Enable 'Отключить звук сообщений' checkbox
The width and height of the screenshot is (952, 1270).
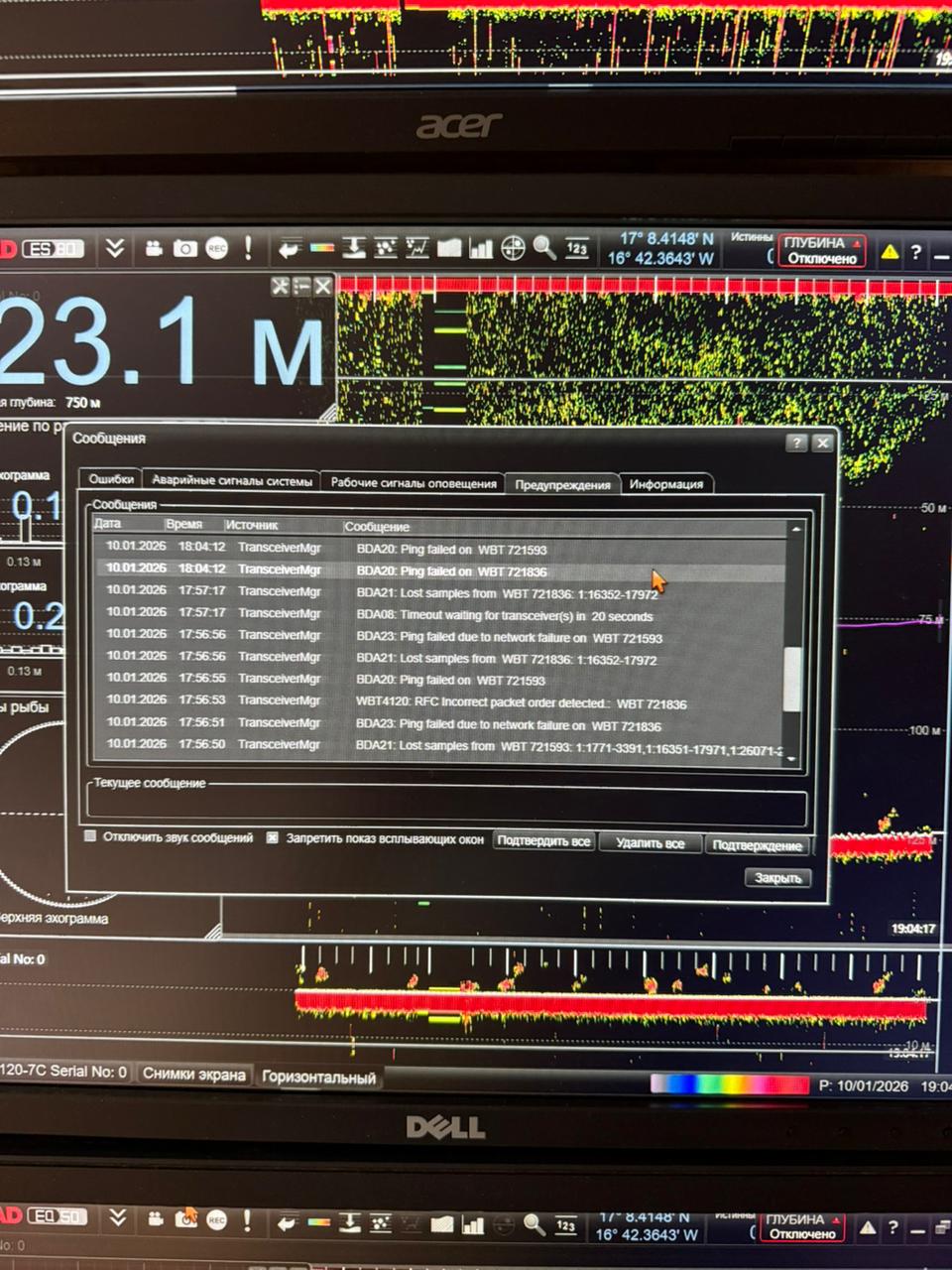coord(90,836)
